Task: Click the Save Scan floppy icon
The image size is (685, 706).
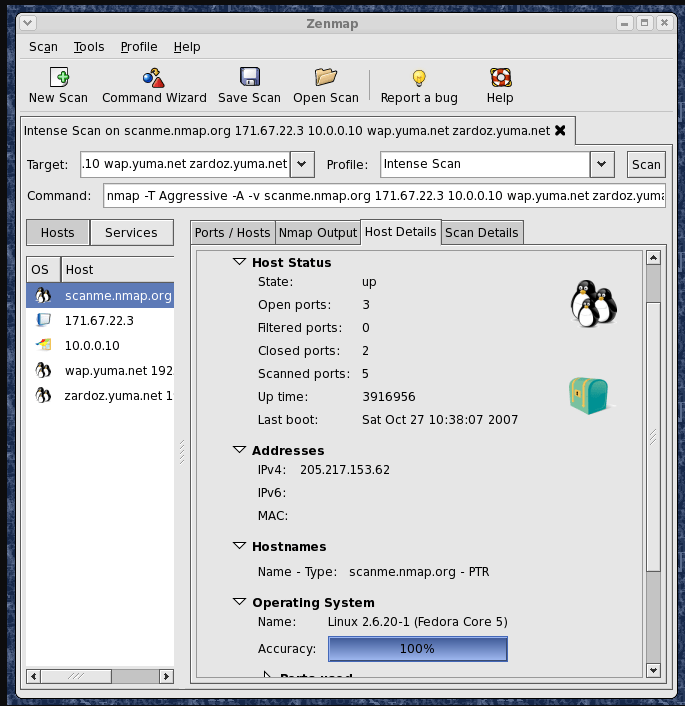Action: tap(250, 77)
